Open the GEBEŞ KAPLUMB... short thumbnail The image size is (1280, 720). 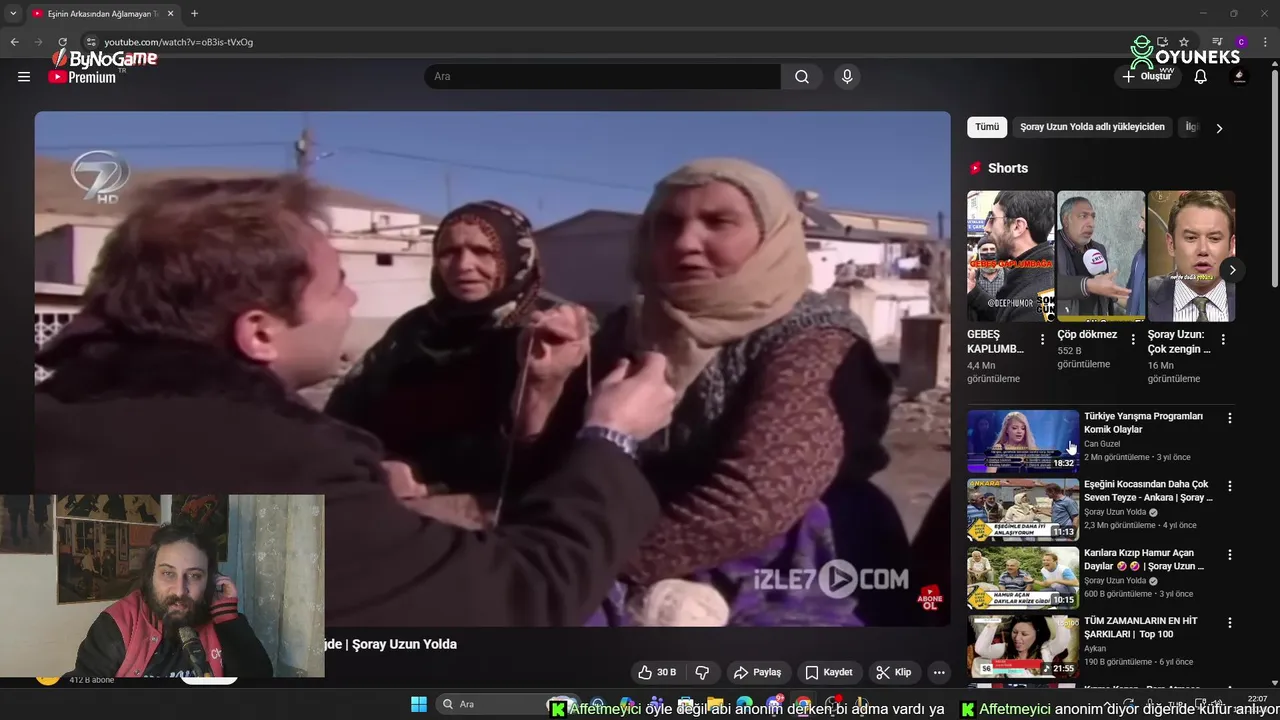[x=1010, y=256]
